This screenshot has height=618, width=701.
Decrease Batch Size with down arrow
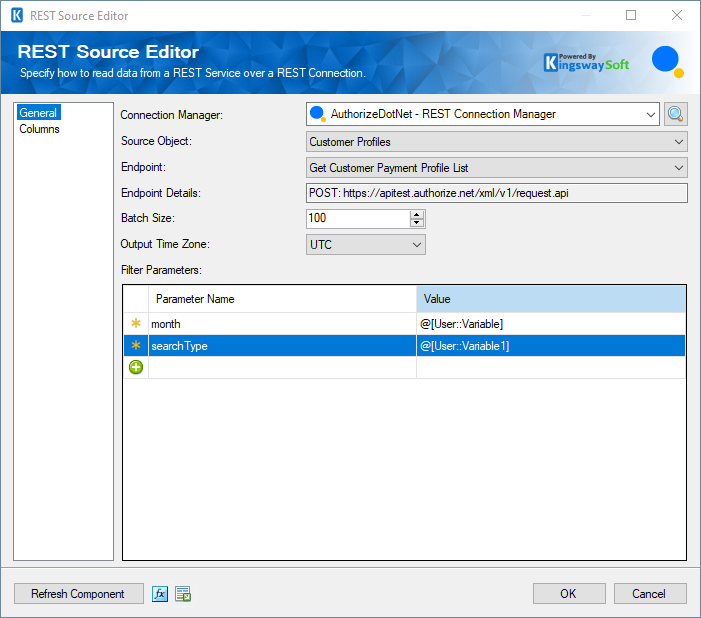coord(417,223)
